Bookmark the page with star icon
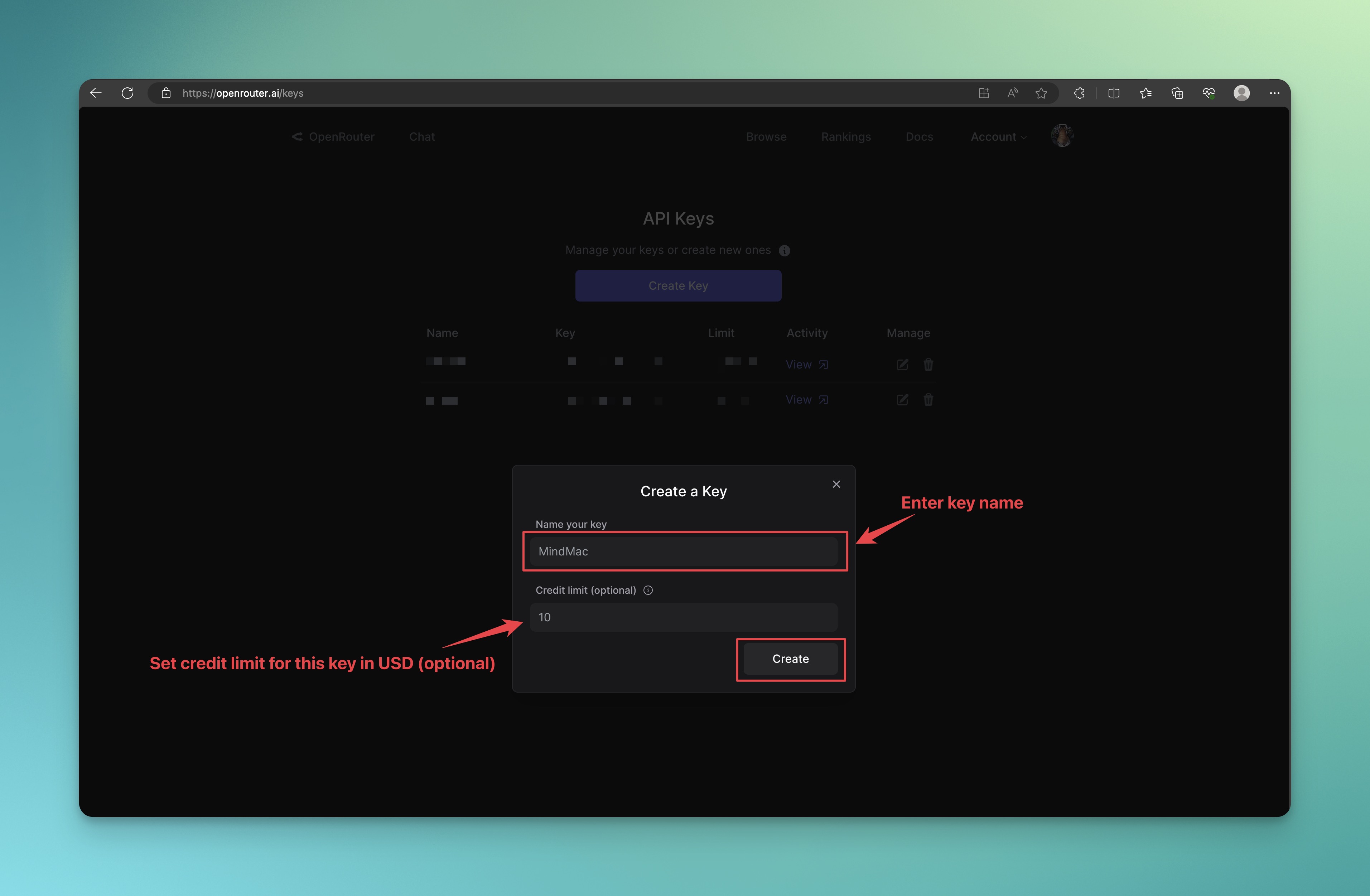This screenshot has height=896, width=1370. pos(1041,93)
